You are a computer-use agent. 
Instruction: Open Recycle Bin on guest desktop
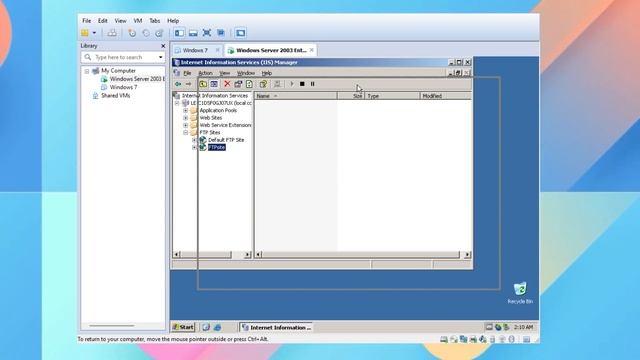[x=520, y=293]
